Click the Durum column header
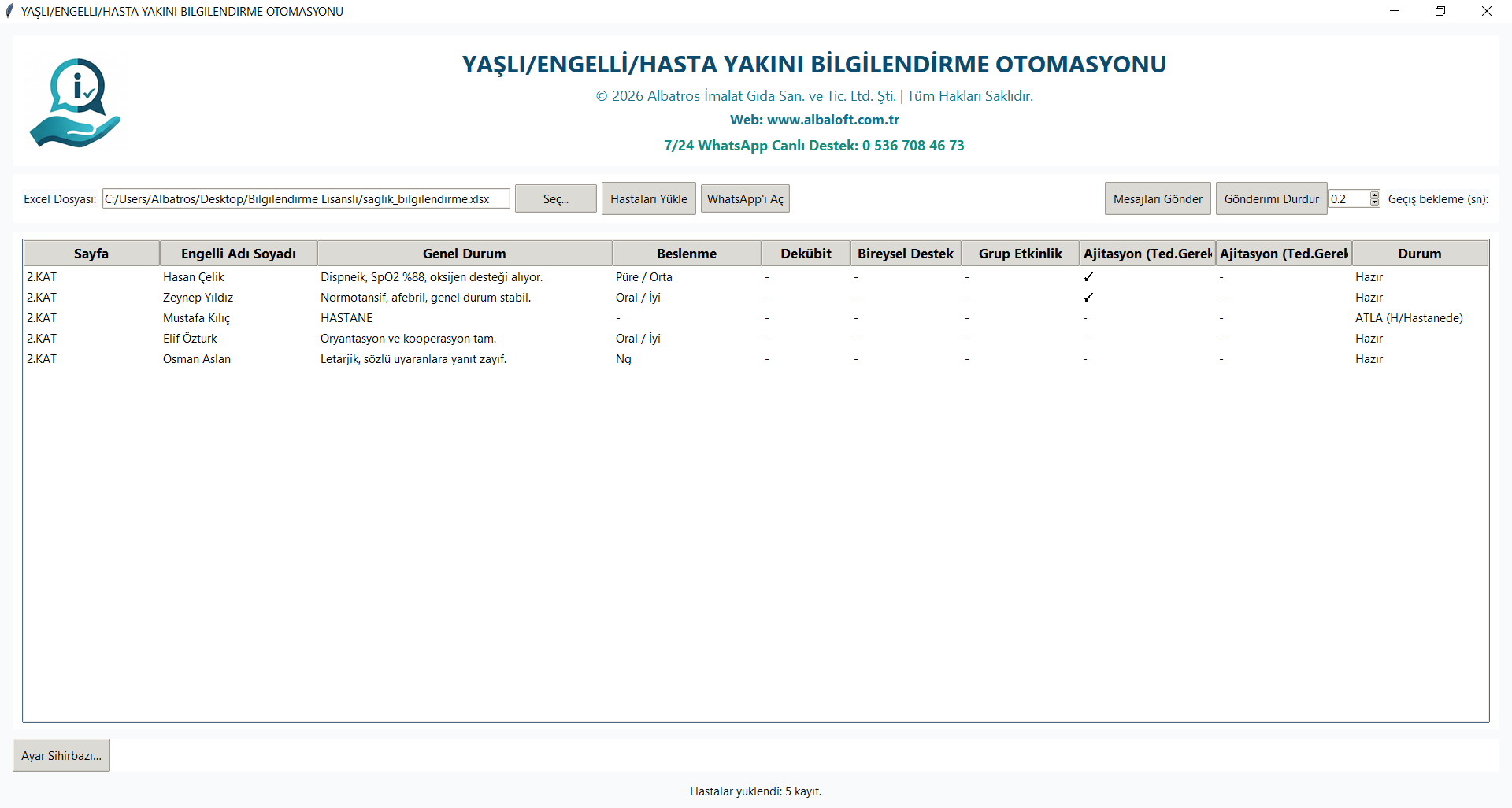Image resolution: width=1512 pixels, height=808 pixels. (1419, 253)
